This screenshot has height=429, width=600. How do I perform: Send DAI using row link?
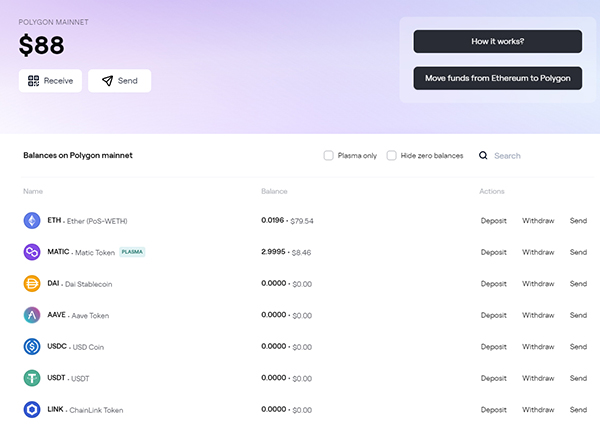click(x=578, y=284)
